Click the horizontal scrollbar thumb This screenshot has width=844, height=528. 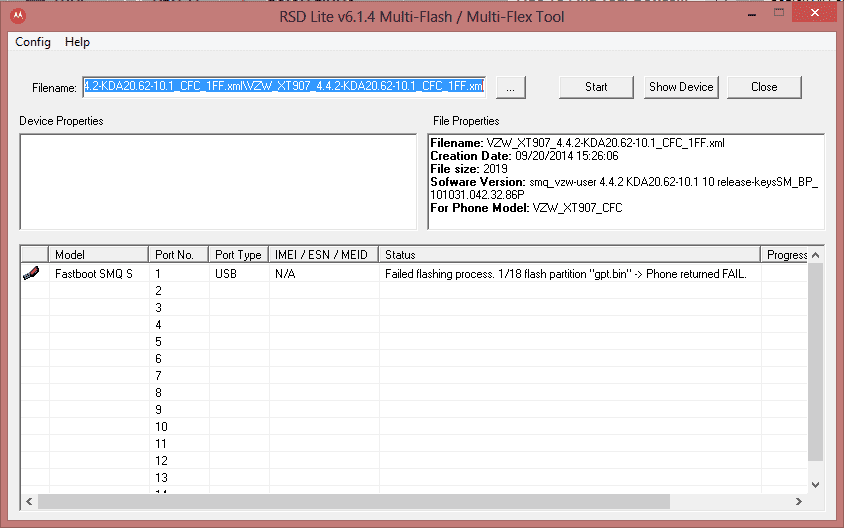coord(354,502)
